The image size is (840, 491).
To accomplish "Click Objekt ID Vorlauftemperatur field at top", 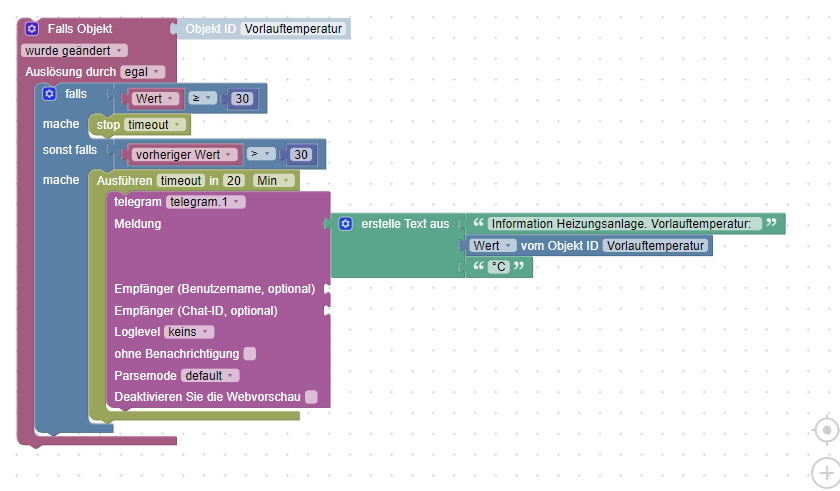I will 293,28.
